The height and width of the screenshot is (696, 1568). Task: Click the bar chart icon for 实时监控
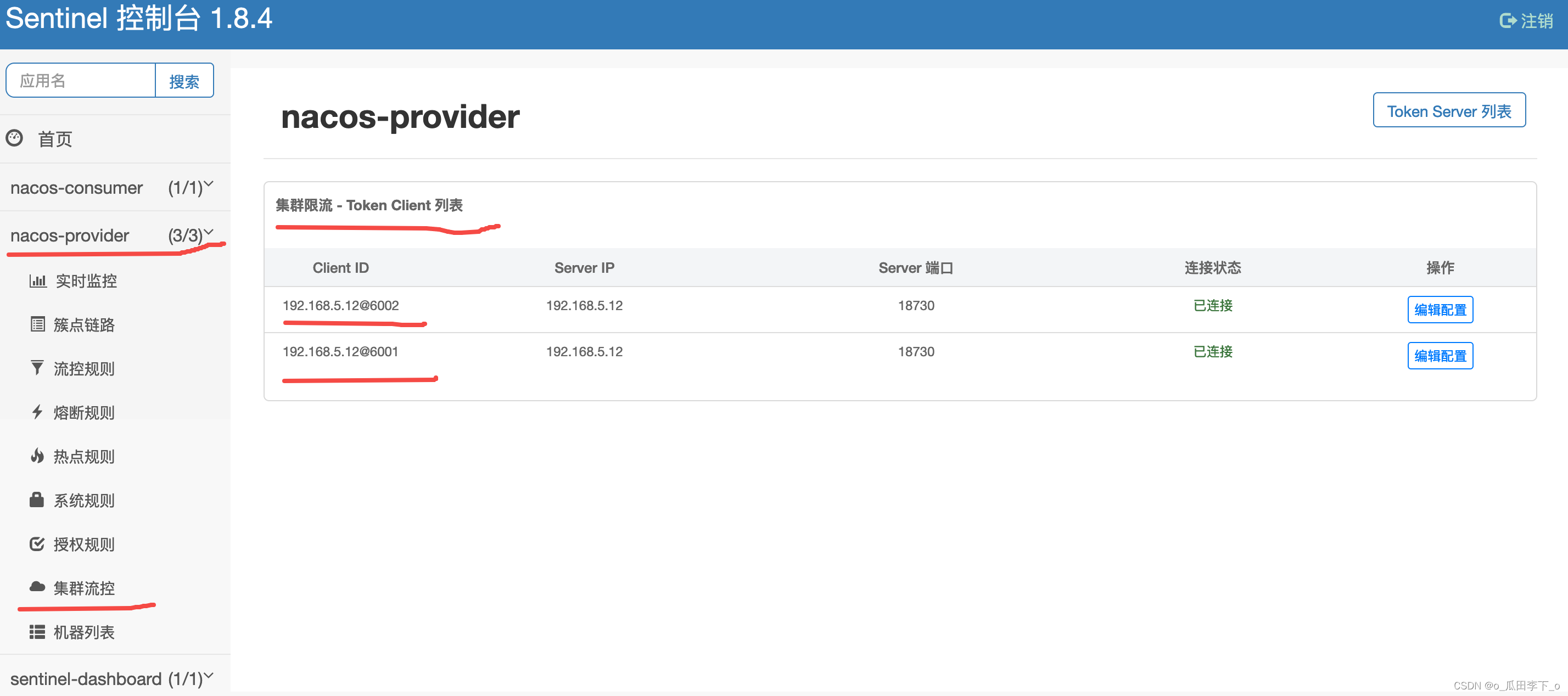tap(38, 280)
